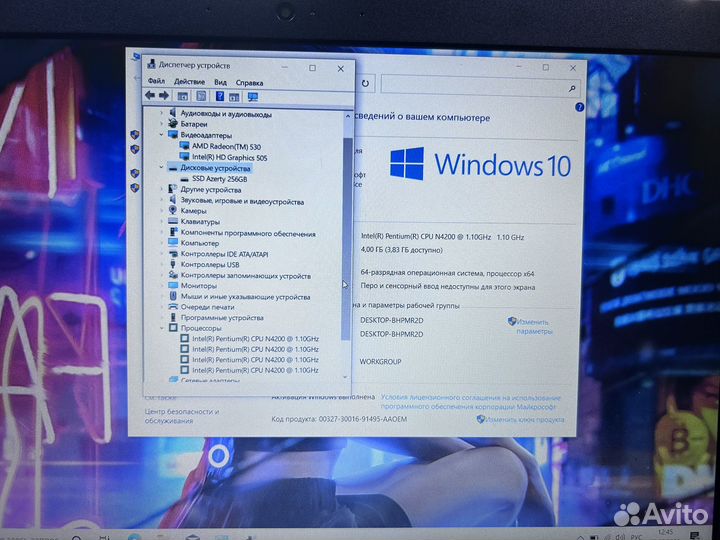Collapse the Видеоадаптеры node
This screenshot has width=720, height=540.
click(161, 135)
